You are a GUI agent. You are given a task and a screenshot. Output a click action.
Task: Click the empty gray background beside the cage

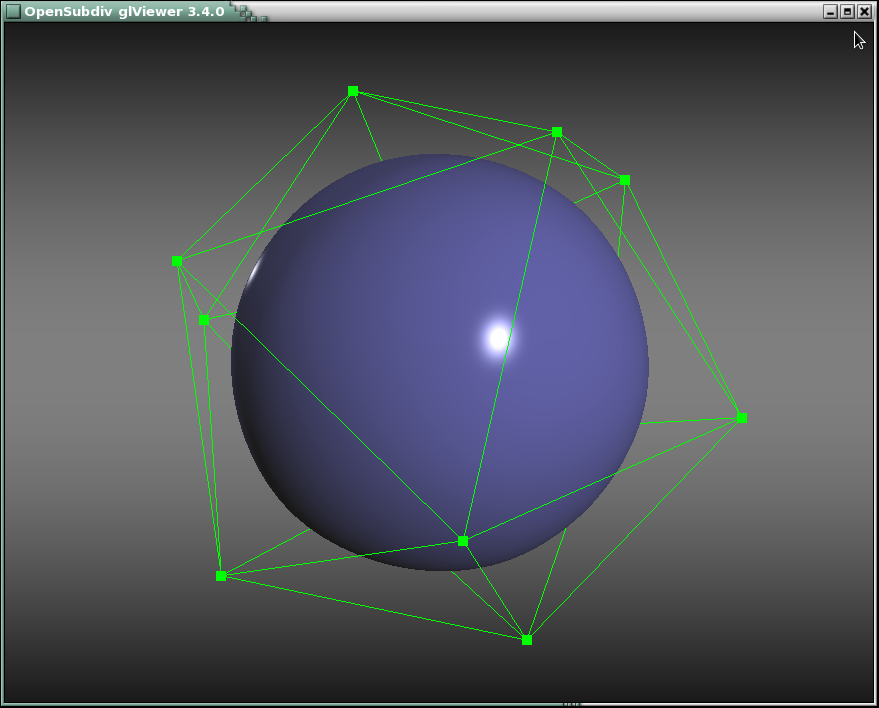point(90,450)
